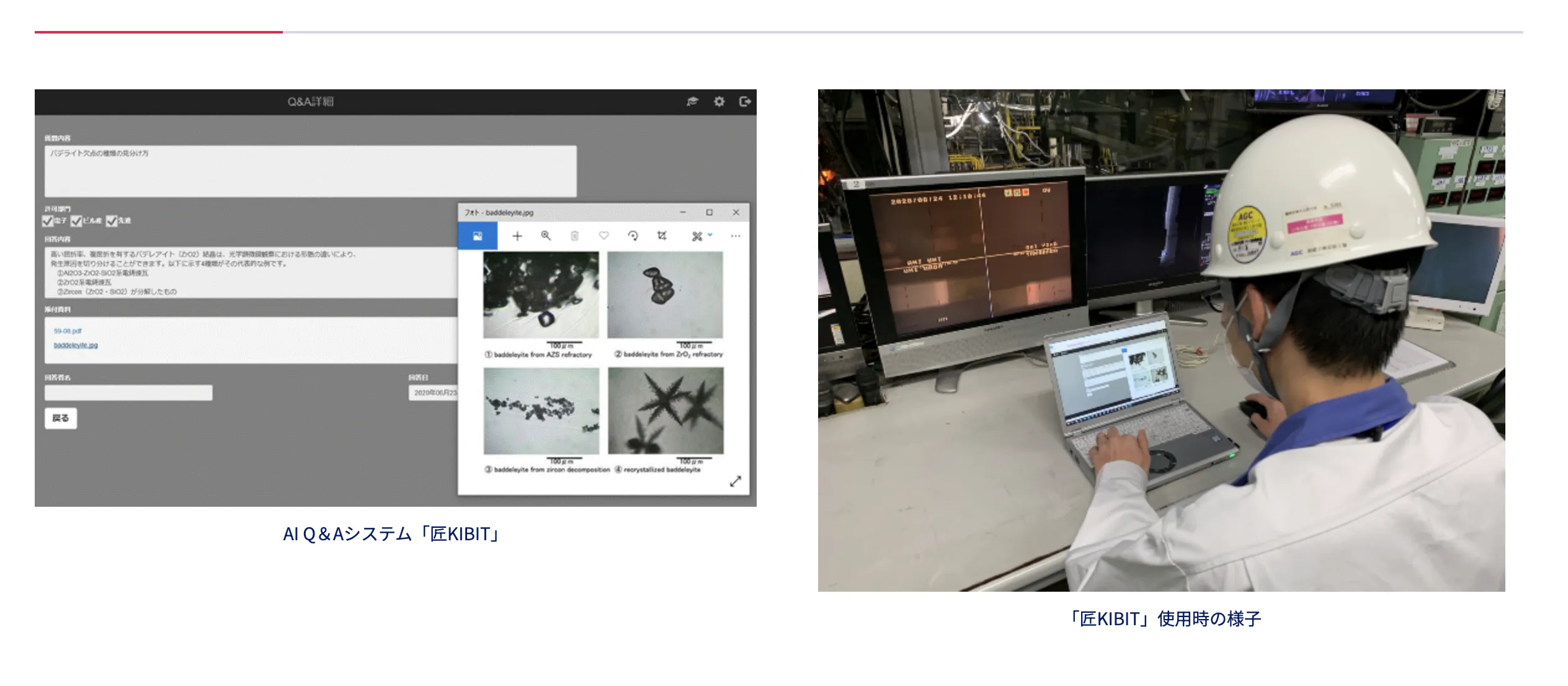This screenshot has height=686, width=1568.
Task: Open the baddeleyite.jpg attachment link
Action: tap(76, 345)
